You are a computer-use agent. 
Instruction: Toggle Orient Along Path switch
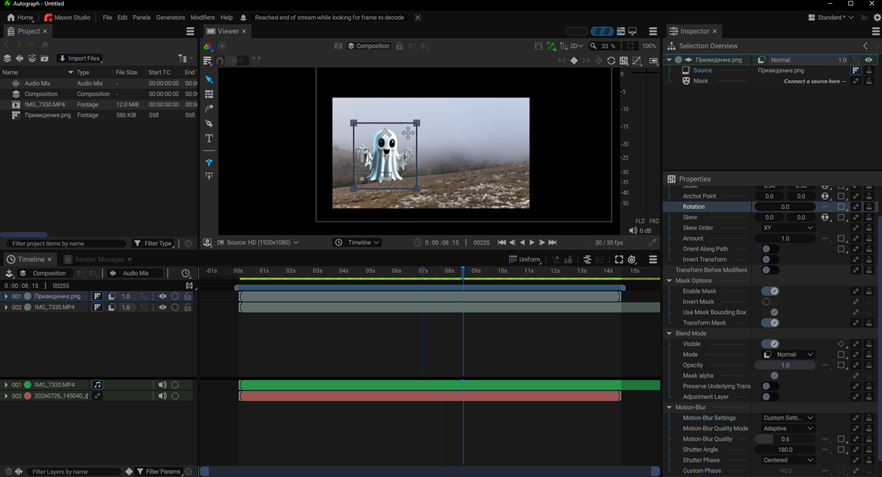770,249
